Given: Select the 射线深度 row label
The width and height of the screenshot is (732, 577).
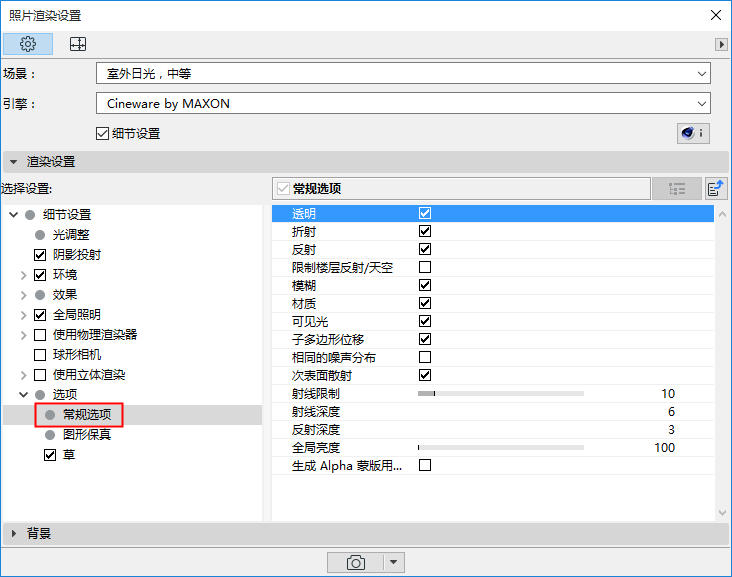Looking at the screenshot, I should [316, 412].
